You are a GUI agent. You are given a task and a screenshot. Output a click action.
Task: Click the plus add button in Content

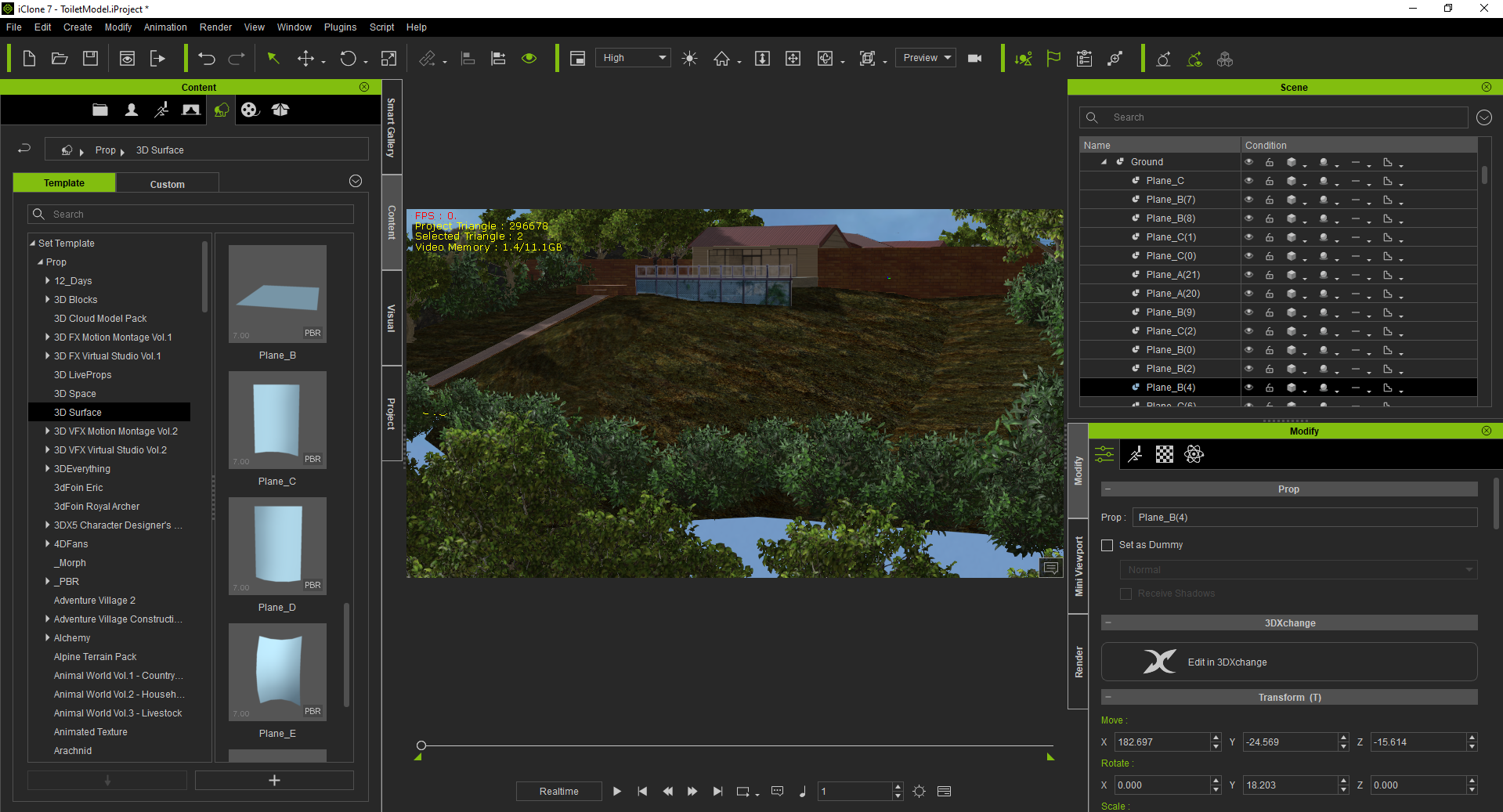(x=274, y=781)
